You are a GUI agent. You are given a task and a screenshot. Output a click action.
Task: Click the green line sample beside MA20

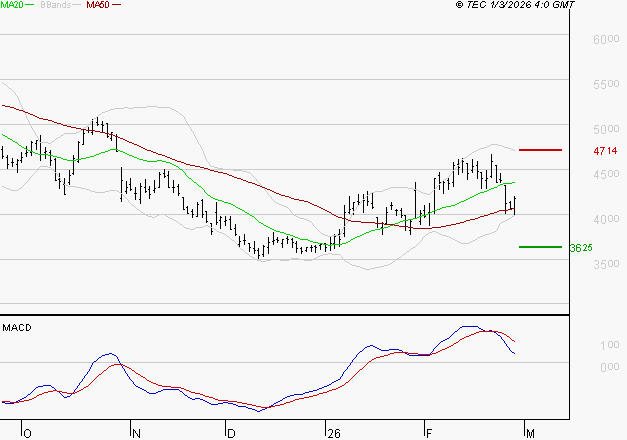pos(32,6)
